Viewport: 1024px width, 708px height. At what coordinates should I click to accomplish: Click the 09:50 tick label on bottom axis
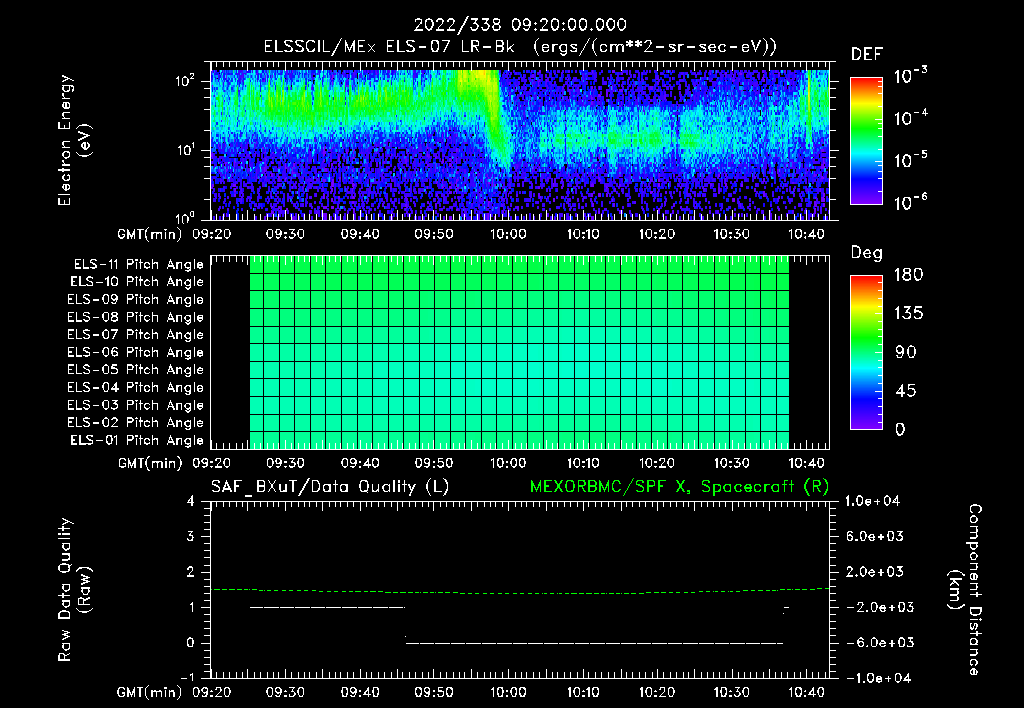tap(434, 692)
